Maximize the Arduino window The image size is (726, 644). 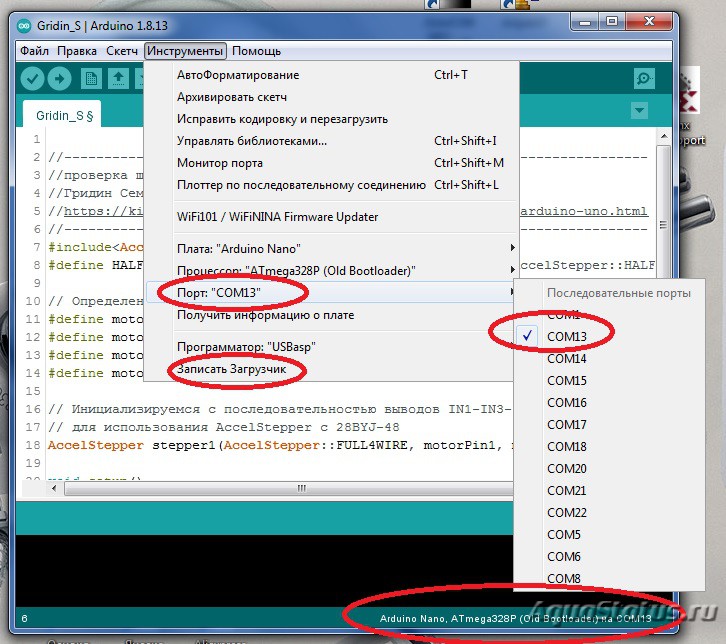(x=612, y=22)
